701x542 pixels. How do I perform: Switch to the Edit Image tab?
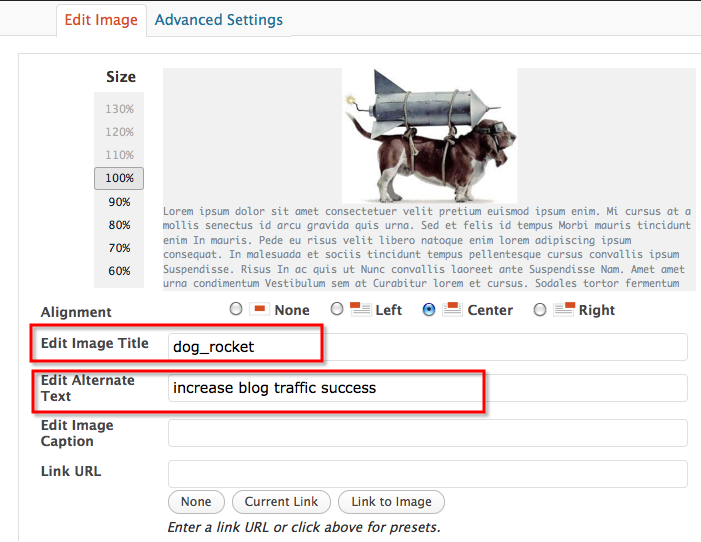101,20
